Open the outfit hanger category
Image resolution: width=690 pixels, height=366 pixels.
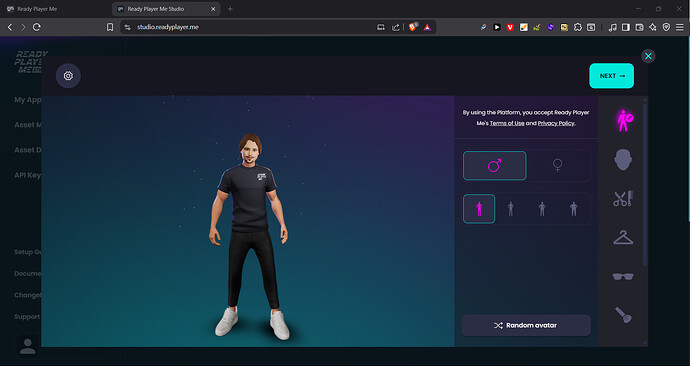pos(623,238)
